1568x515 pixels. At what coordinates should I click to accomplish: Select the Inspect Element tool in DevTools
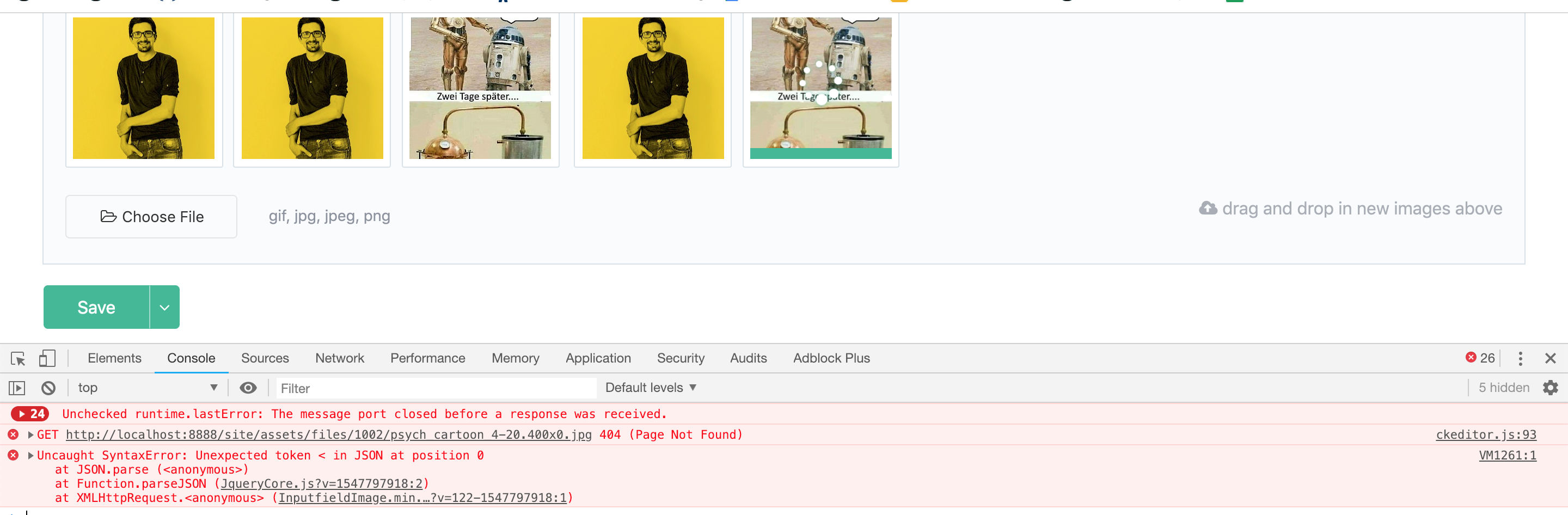point(16,359)
